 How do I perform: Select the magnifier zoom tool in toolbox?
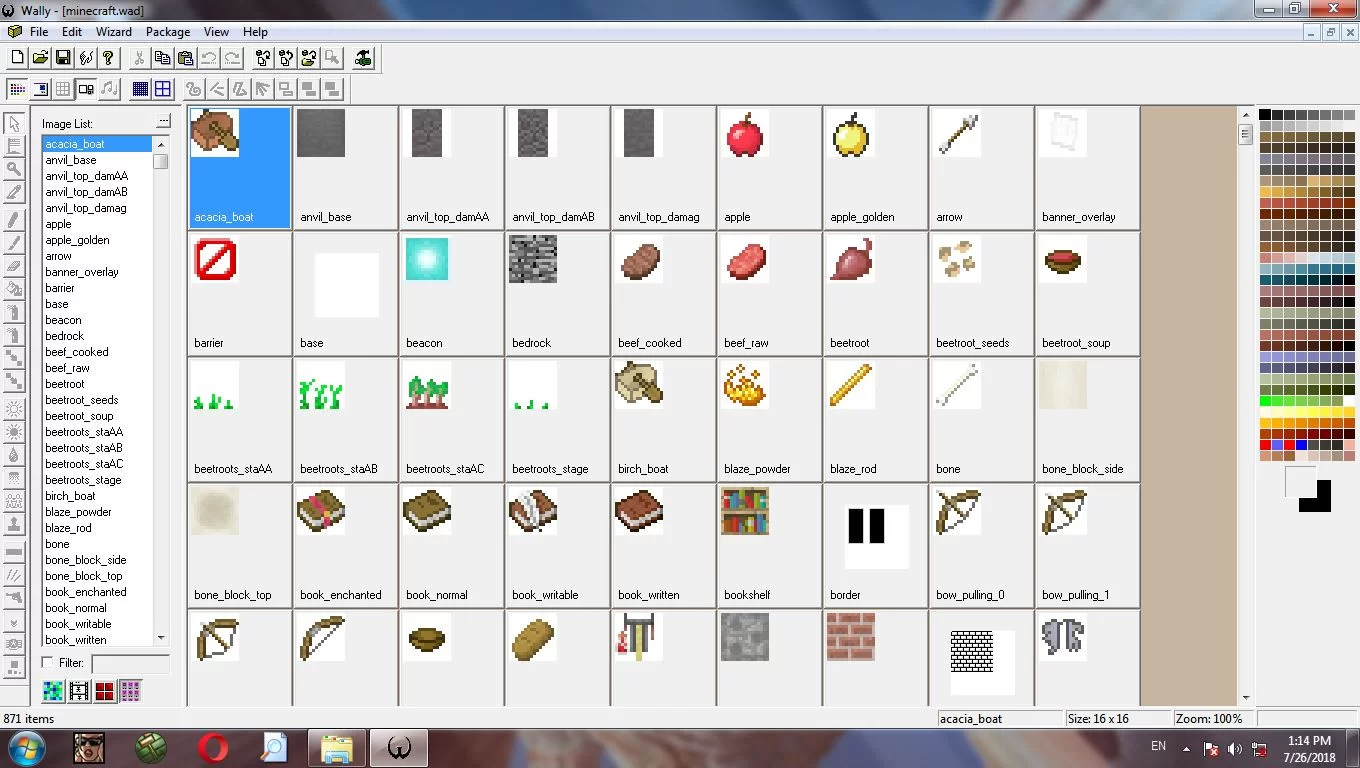[x=14, y=168]
